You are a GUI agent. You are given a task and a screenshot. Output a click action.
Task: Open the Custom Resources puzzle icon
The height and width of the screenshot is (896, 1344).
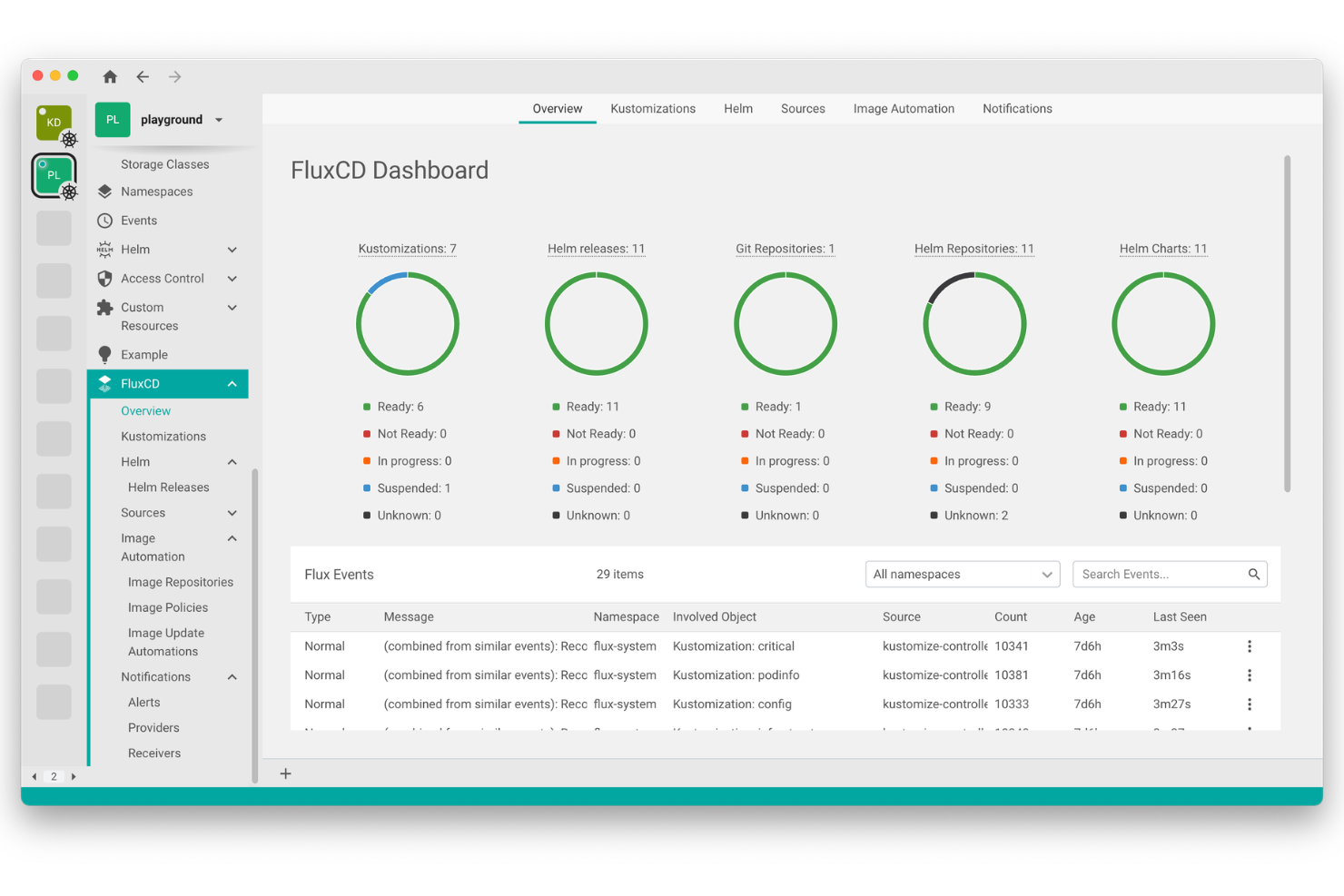[x=105, y=308]
